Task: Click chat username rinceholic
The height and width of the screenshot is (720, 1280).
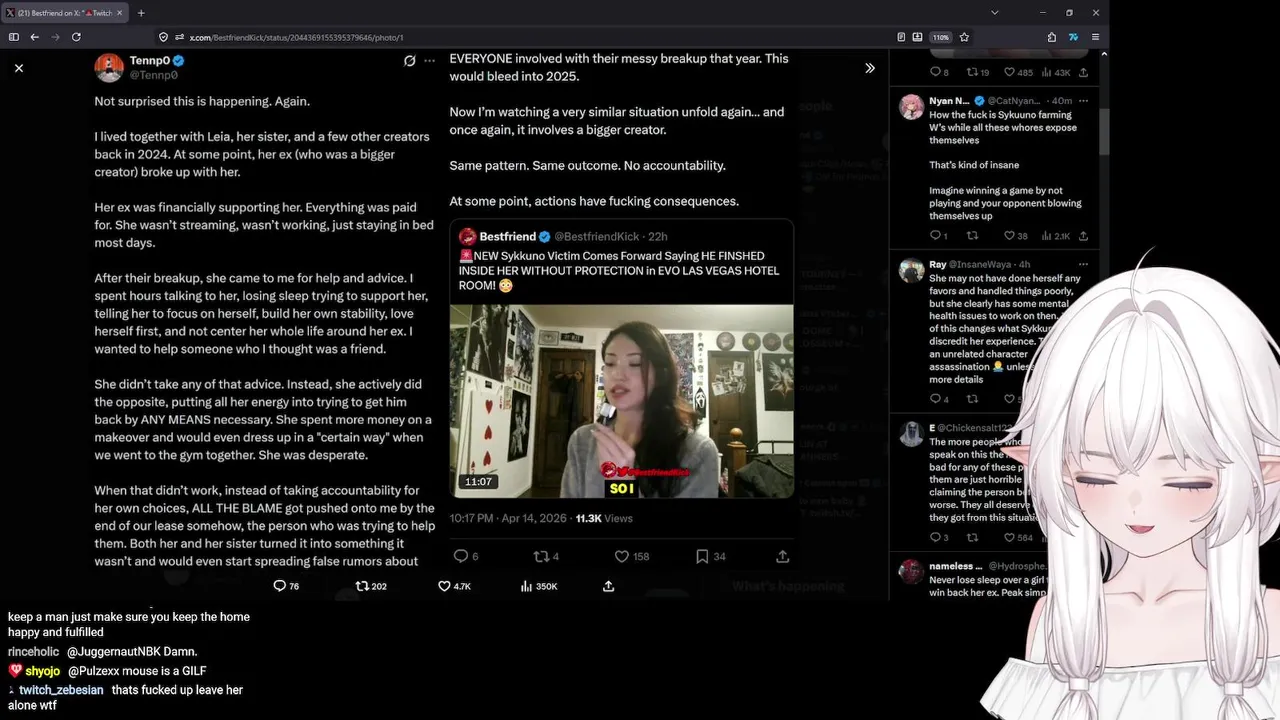Action: tap(34, 652)
